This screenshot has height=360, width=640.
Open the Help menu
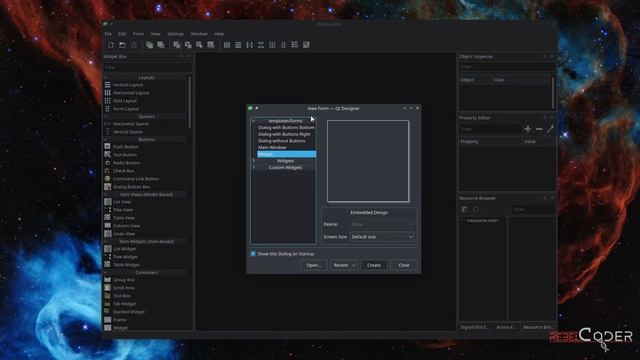(219, 34)
